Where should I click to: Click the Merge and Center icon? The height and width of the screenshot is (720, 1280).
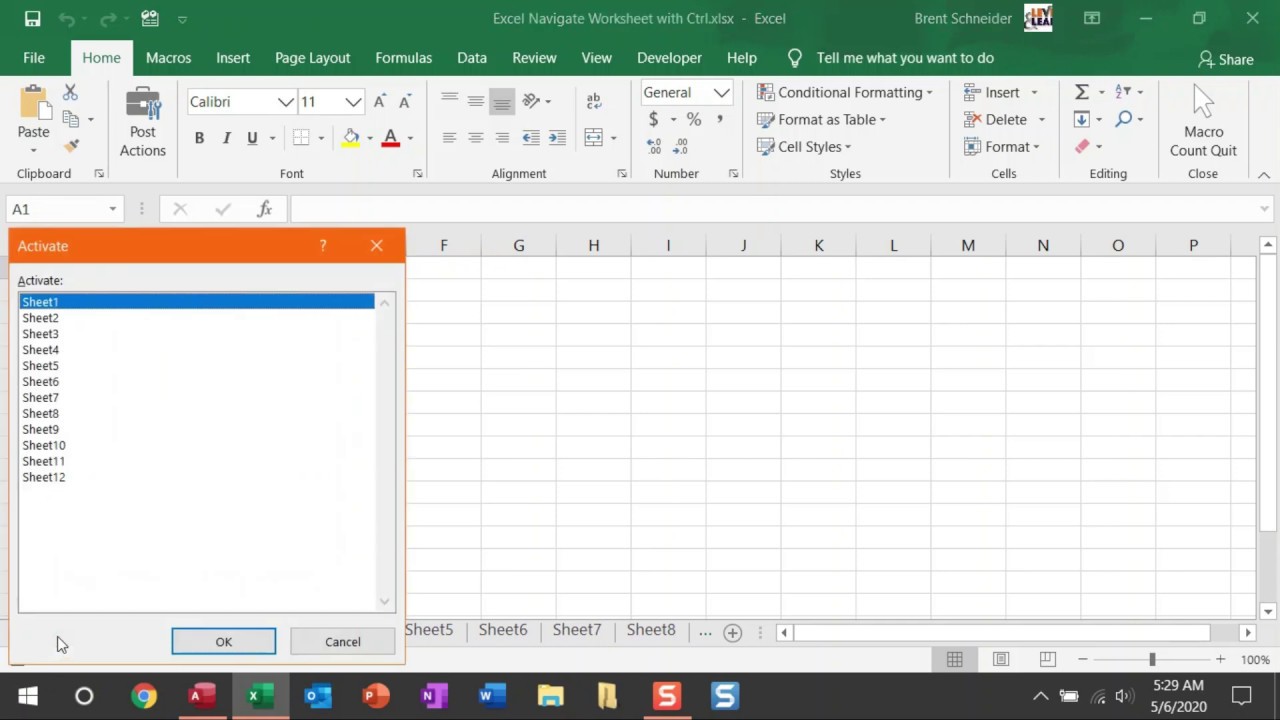[x=594, y=138]
